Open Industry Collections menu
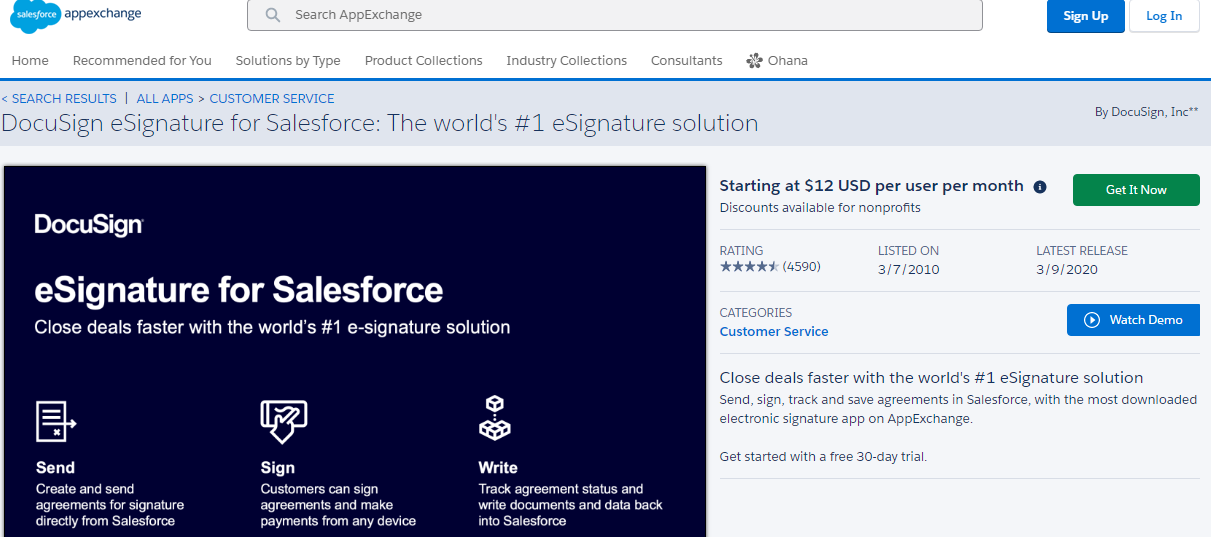This screenshot has width=1211, height=537. coord(566,61)
